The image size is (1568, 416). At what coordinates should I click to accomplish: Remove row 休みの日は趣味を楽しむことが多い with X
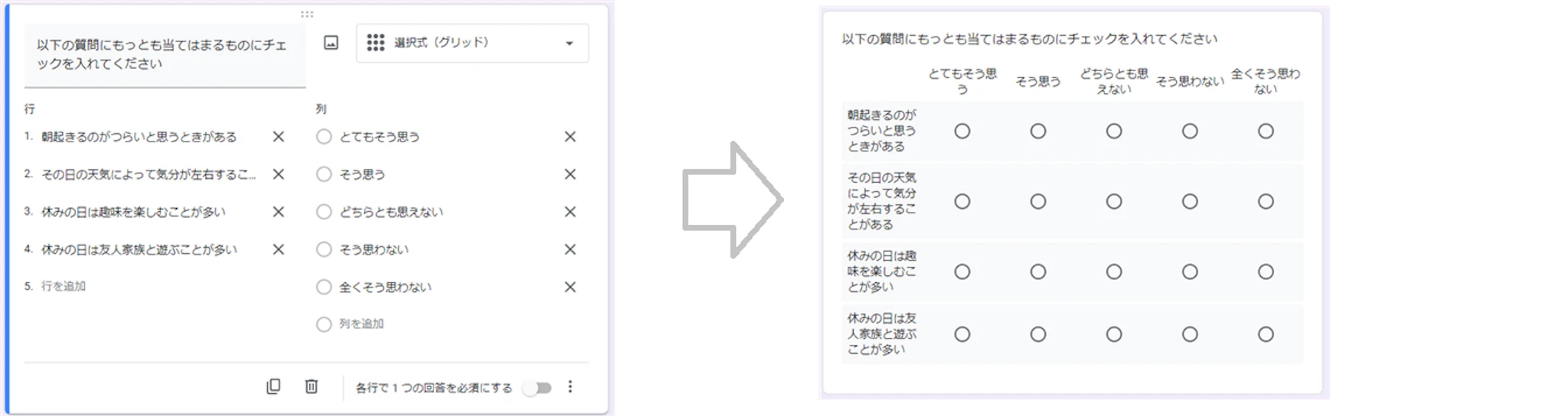(279, 212)
